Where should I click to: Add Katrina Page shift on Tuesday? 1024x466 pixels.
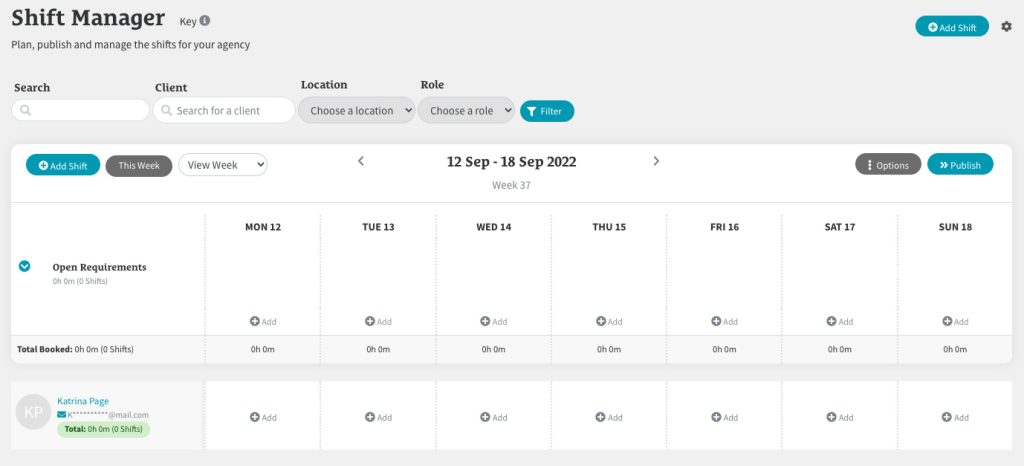point(378,417)
